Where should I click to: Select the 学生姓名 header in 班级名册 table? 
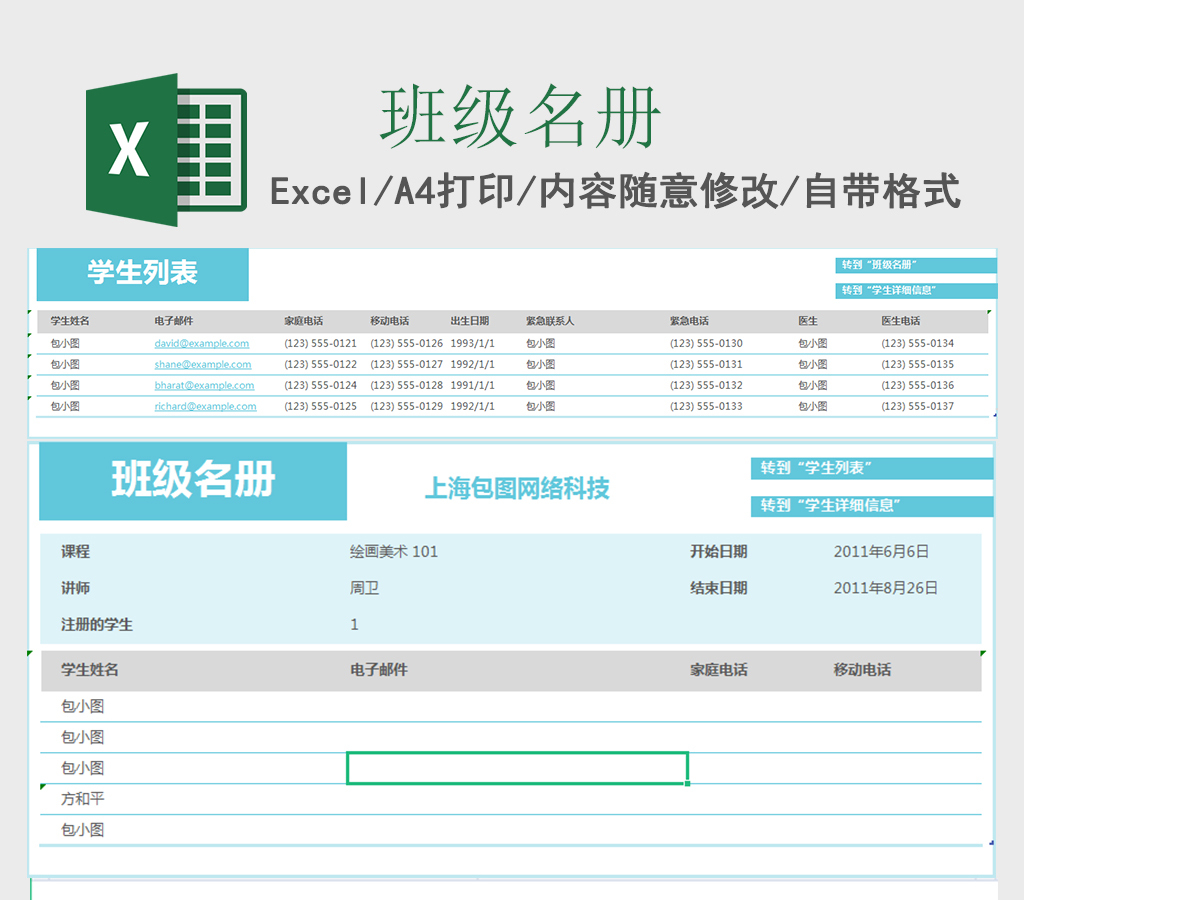tap(90, 670)
